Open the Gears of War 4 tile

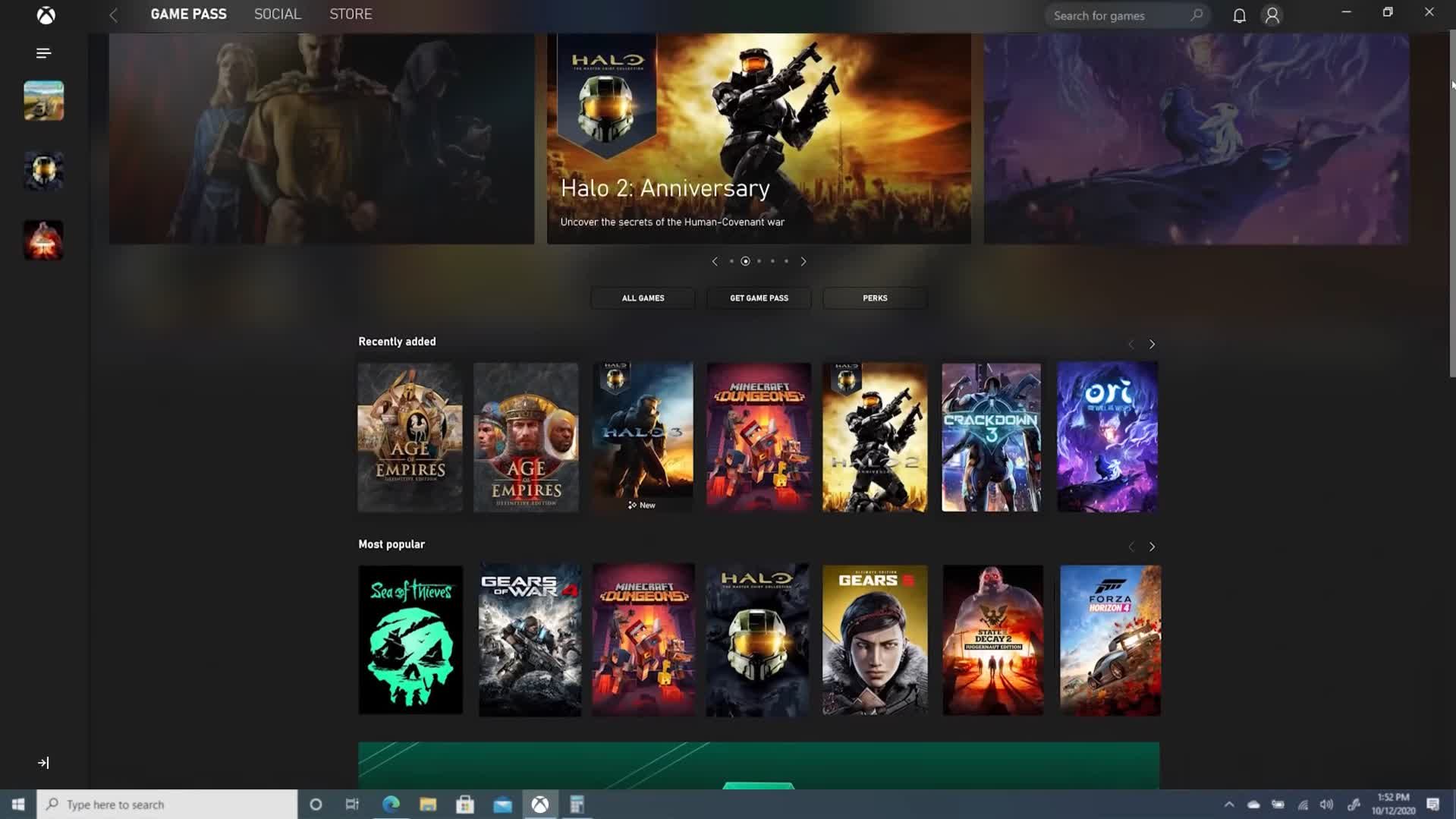(530, 640)
